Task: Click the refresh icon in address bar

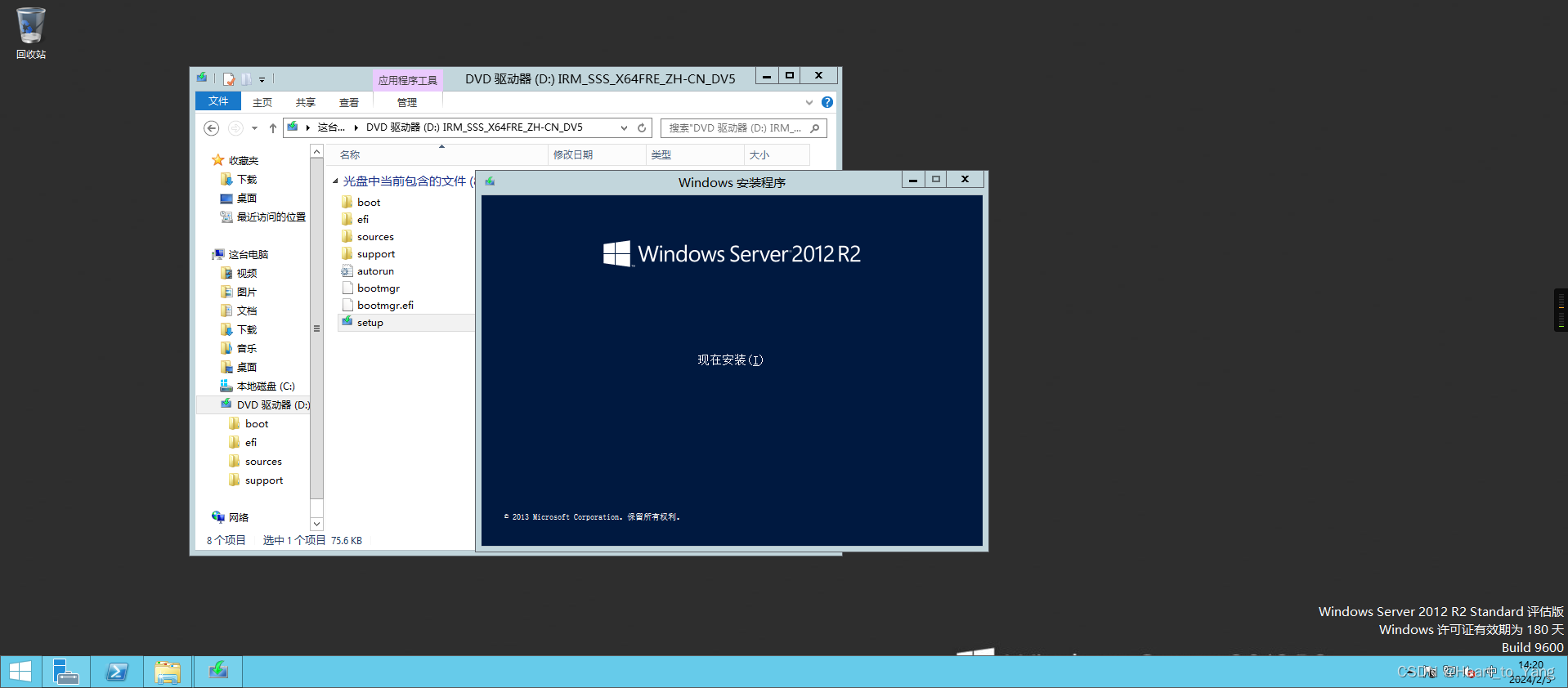Action: (x=642, y=127)
